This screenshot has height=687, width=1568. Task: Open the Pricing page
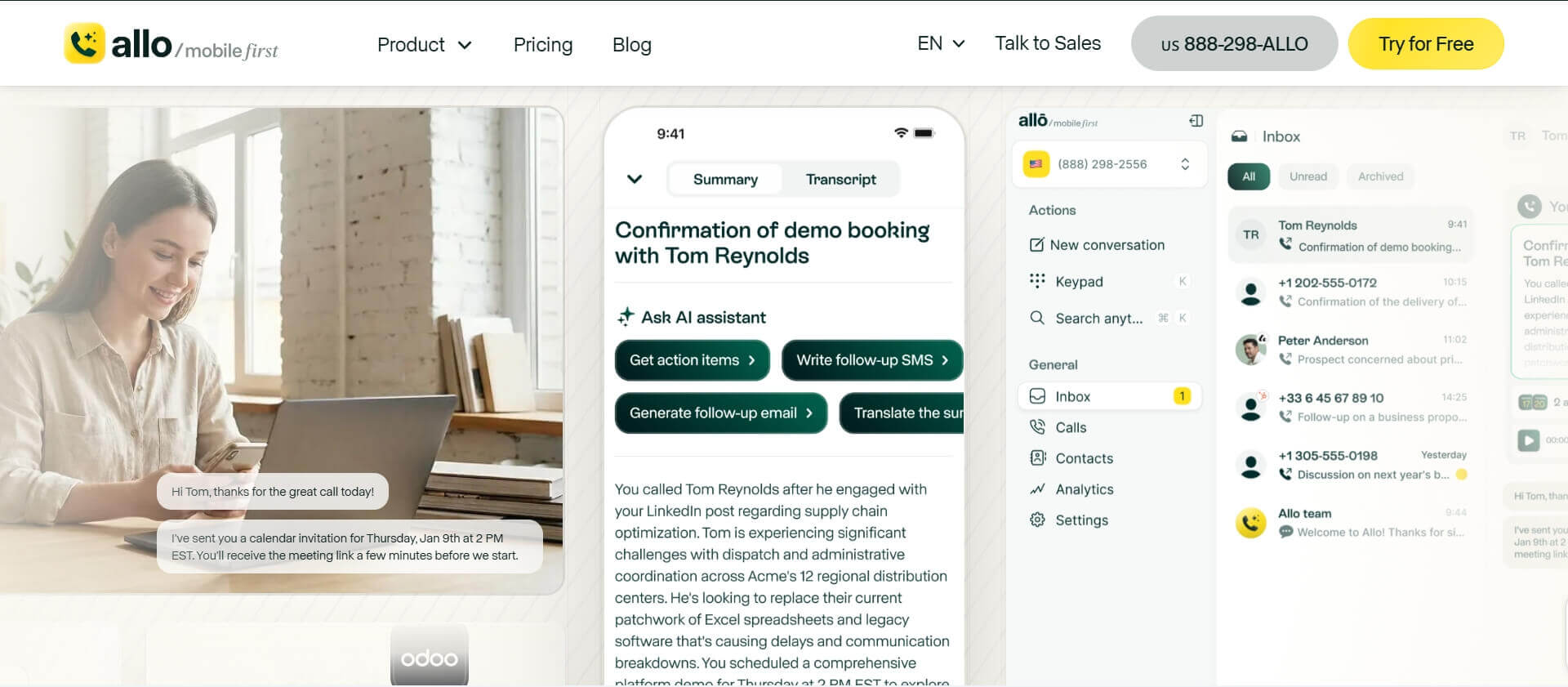point(543,44)
